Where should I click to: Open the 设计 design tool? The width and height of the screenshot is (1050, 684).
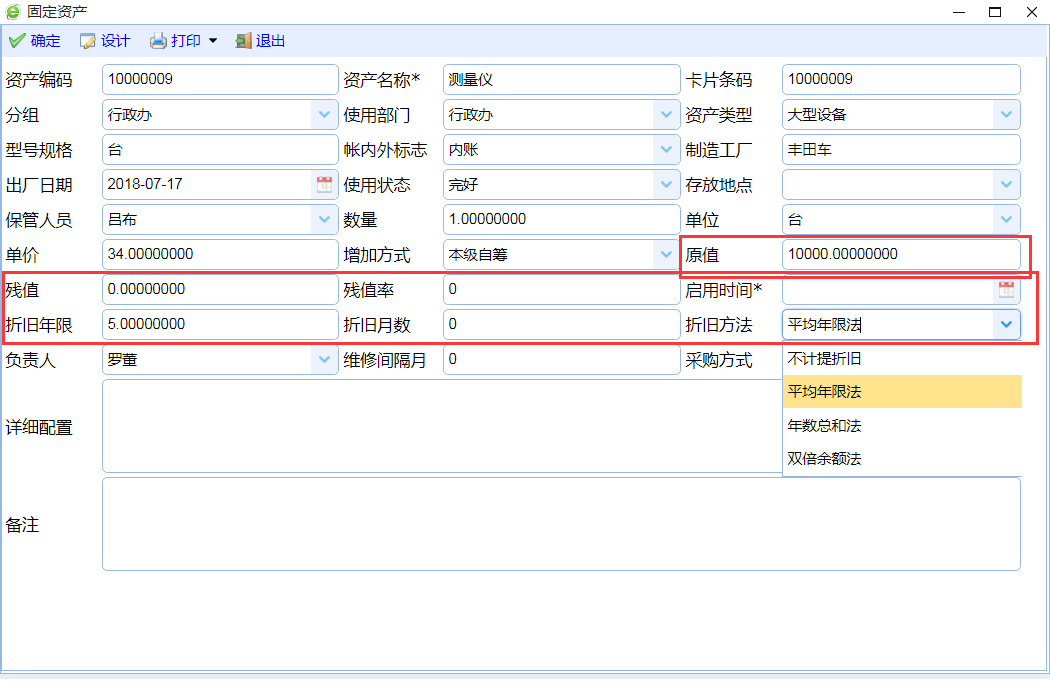[105, 41]
